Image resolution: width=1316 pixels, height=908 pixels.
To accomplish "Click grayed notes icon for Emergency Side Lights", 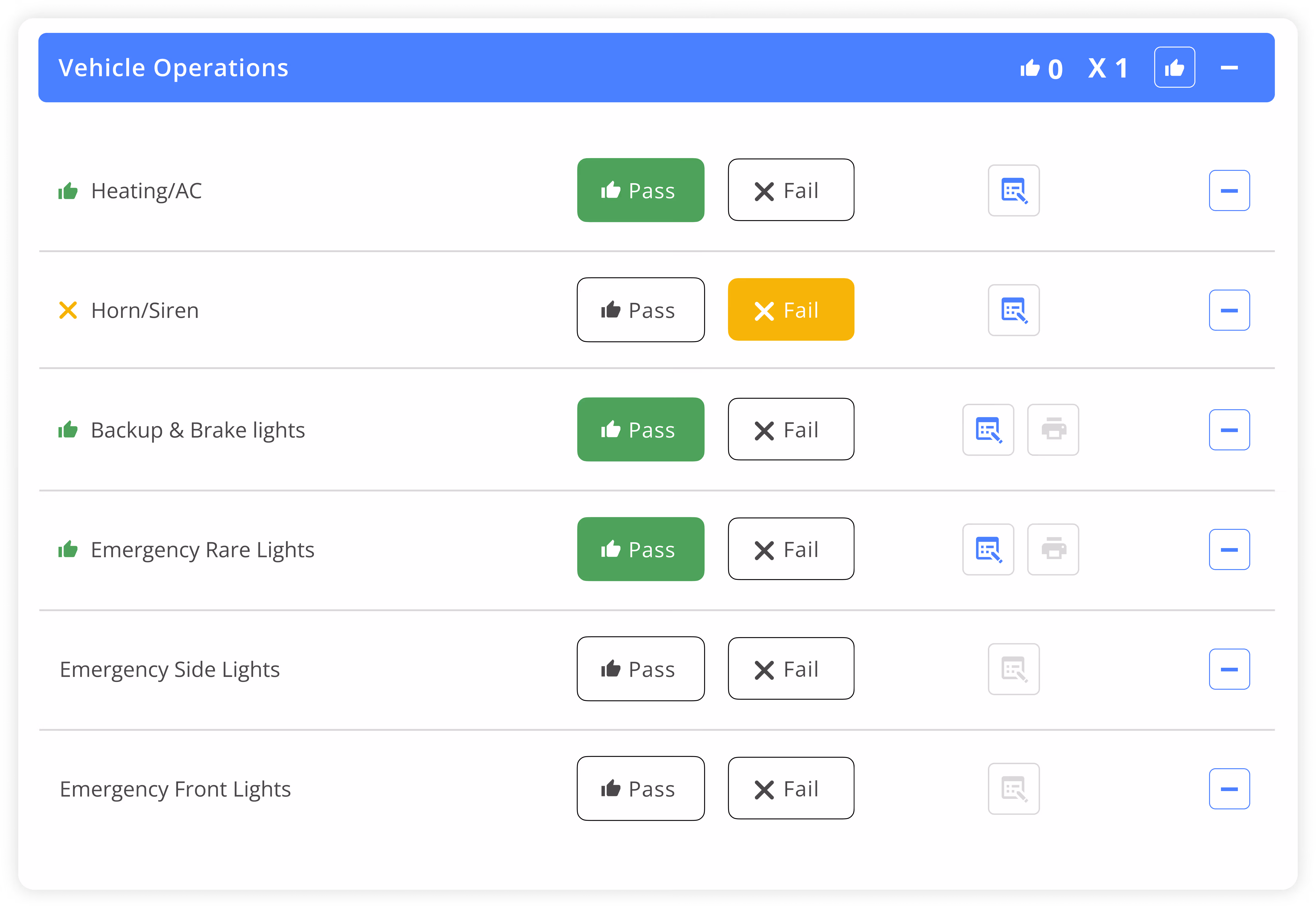I will [1013, 669].
